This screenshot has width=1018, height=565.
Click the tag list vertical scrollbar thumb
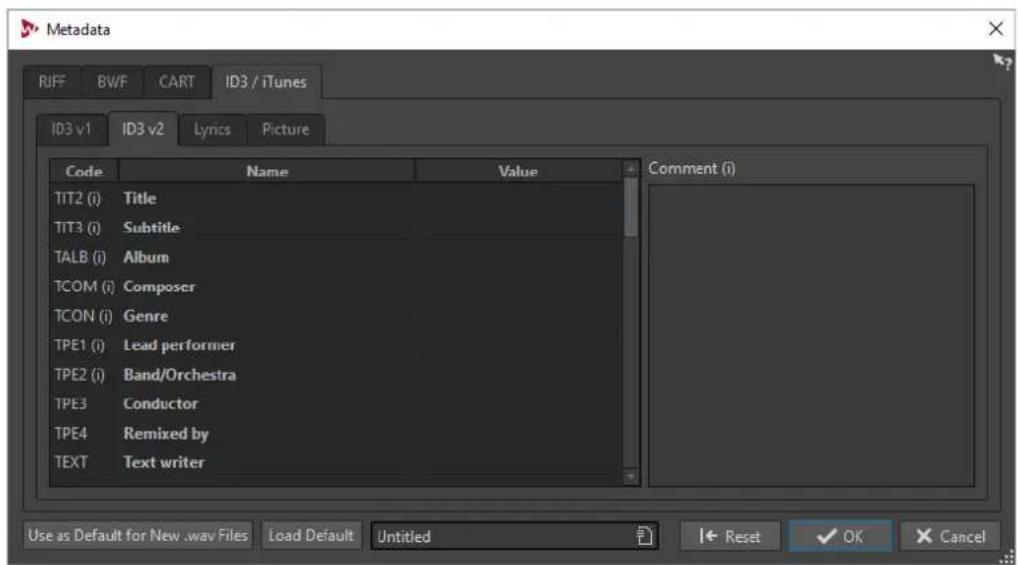pos(630,207)
